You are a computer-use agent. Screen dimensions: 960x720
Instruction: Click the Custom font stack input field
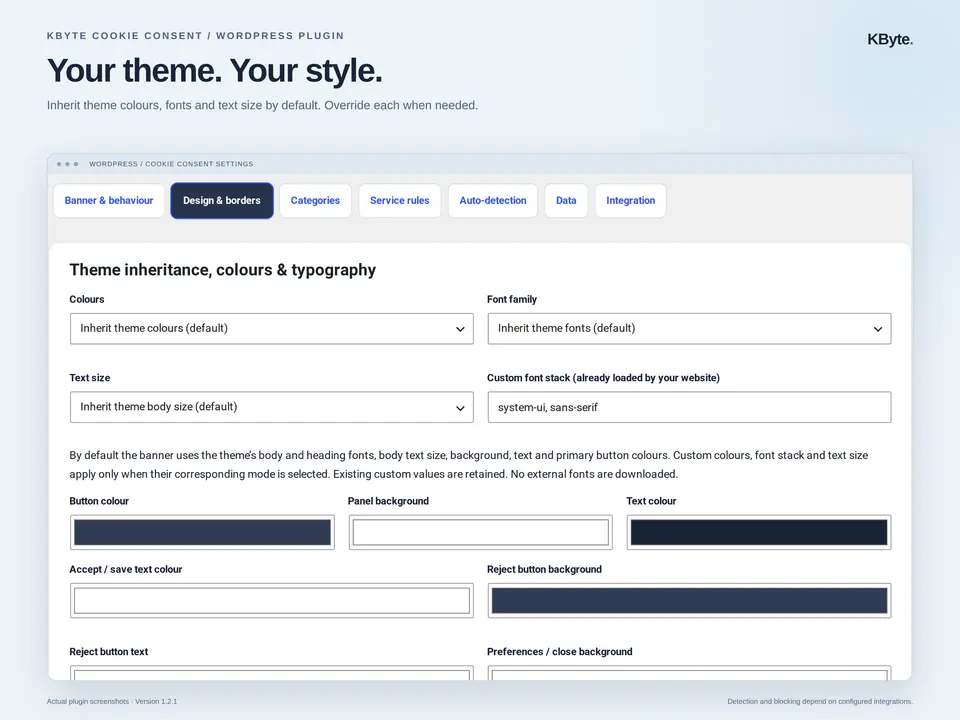click(x=689, y=407)
